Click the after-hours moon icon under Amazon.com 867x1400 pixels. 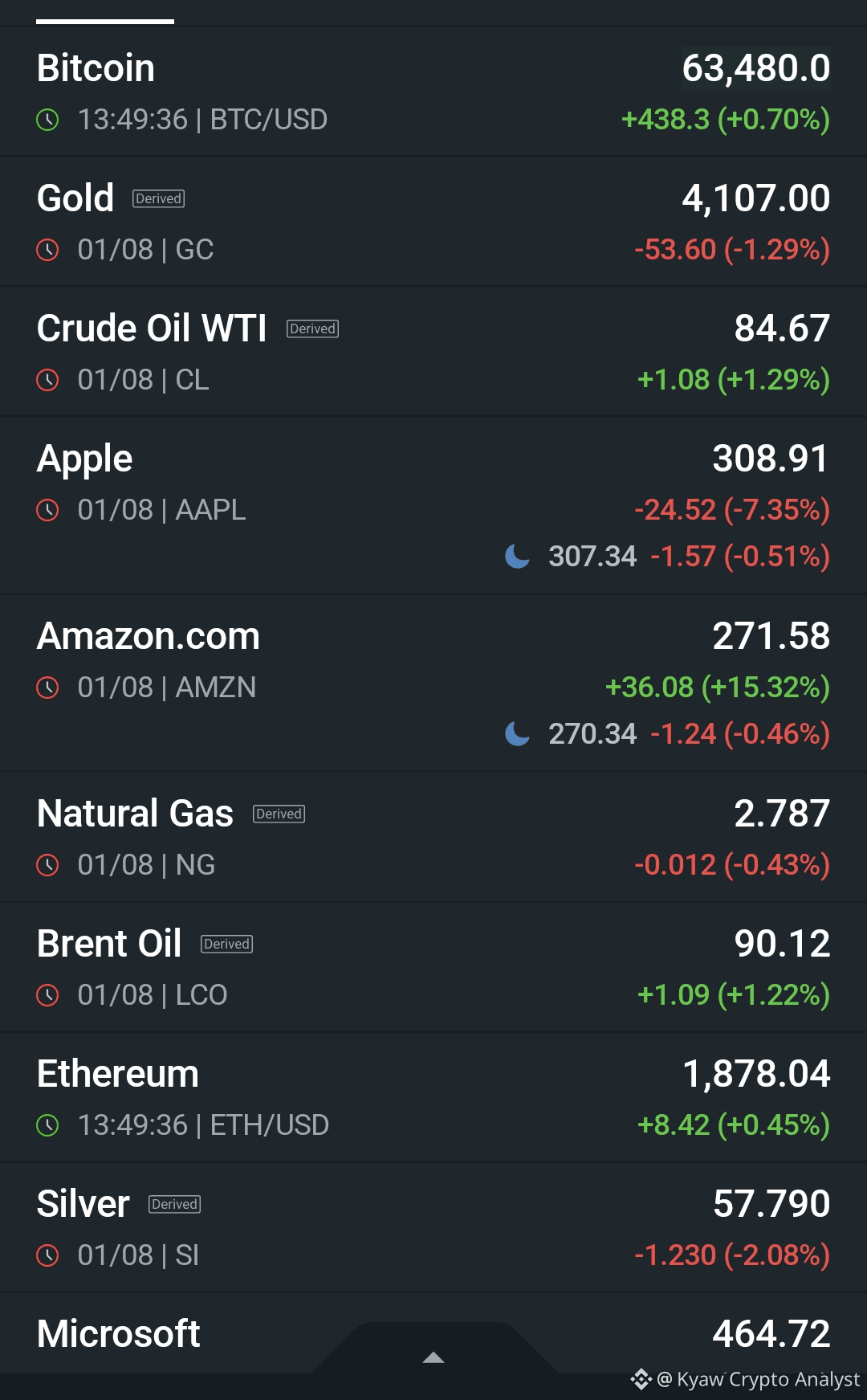[517, 733]
